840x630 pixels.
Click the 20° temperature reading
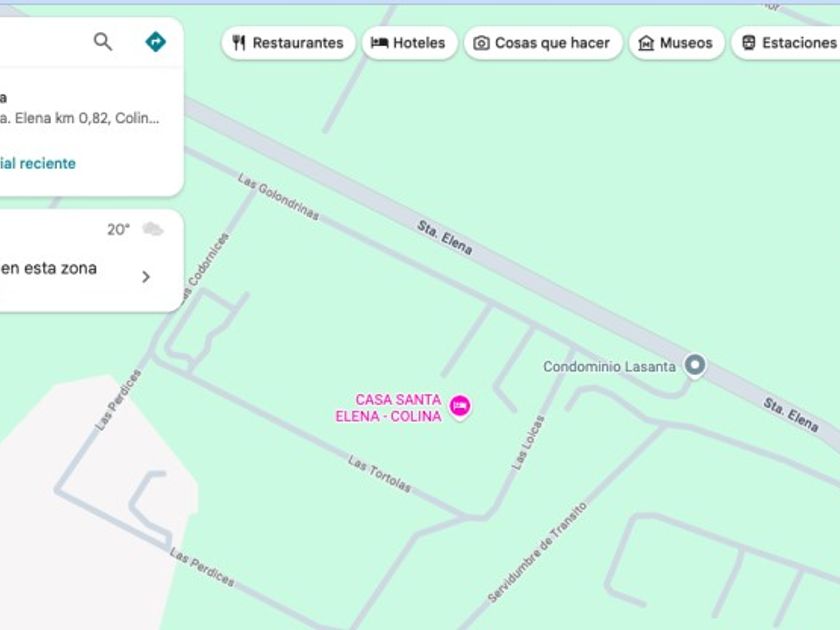[x=118, y=229]
